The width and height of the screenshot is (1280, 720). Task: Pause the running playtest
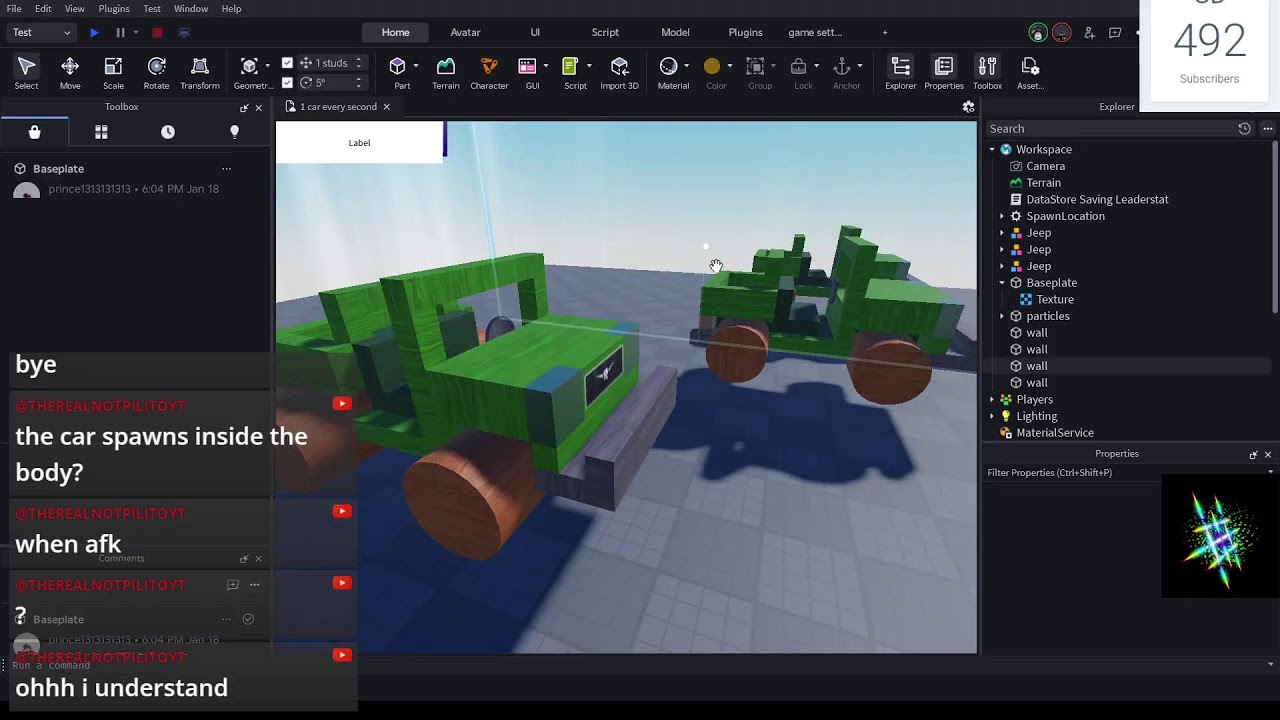tap(120, 33)
